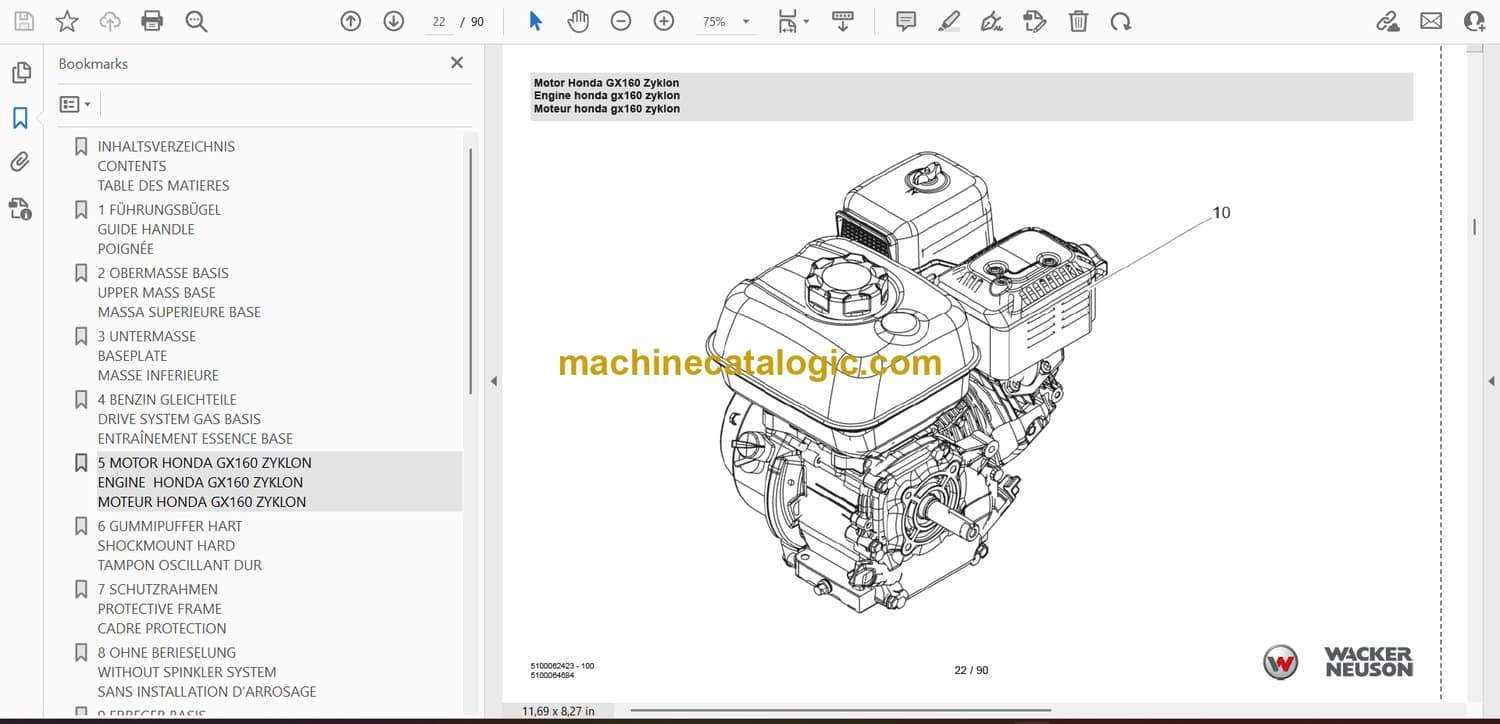Toggle the attachments paperclip panel
This screenshot has width=1500, height=724.
coord(20,162)
